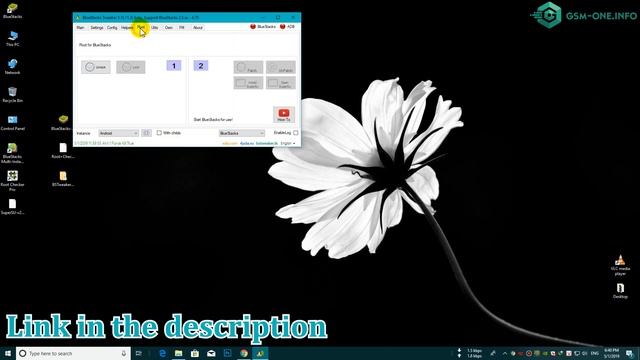Select the SuperSU file on desktop
640x360 pixels.
[x=12, y=207]
